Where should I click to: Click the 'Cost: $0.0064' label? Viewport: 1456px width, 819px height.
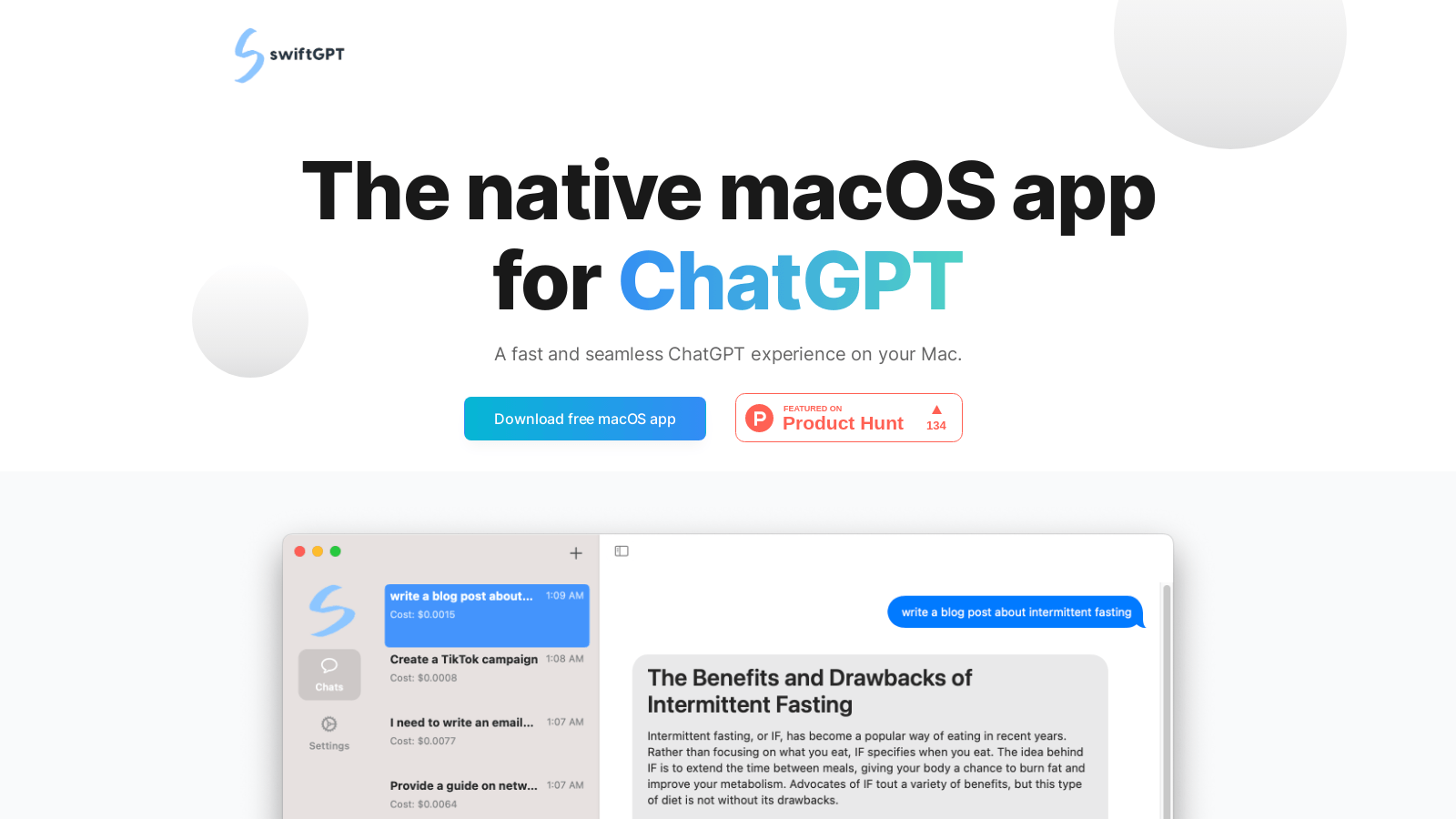(x=423, y=804)
